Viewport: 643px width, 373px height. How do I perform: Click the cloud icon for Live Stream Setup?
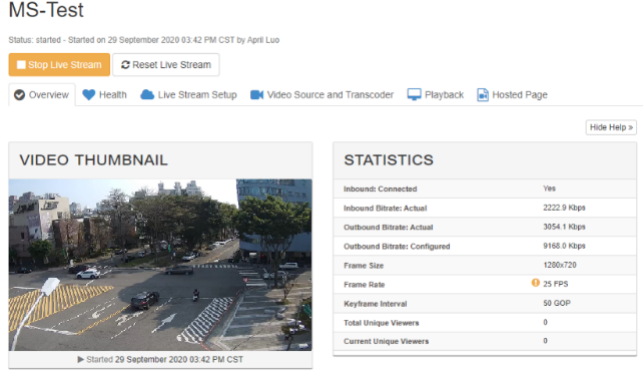(x=147, y=95)
